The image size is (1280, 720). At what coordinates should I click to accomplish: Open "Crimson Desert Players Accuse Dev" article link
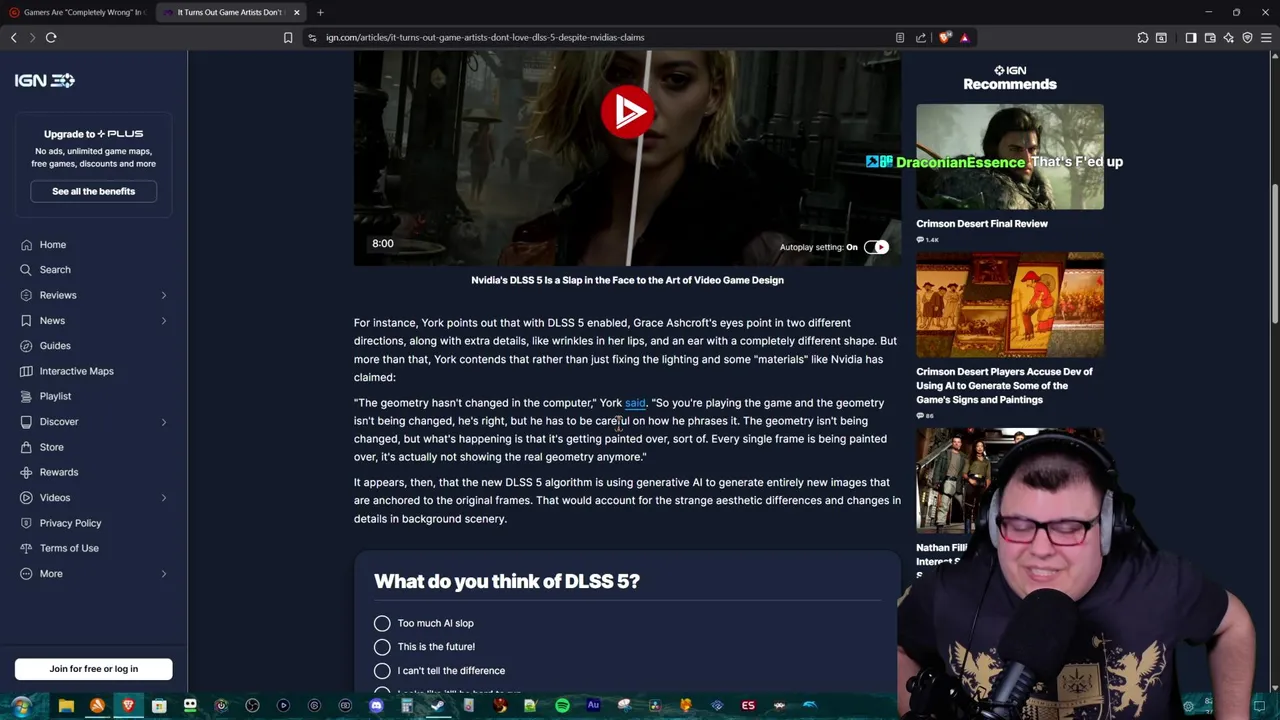coord(1004,385)
